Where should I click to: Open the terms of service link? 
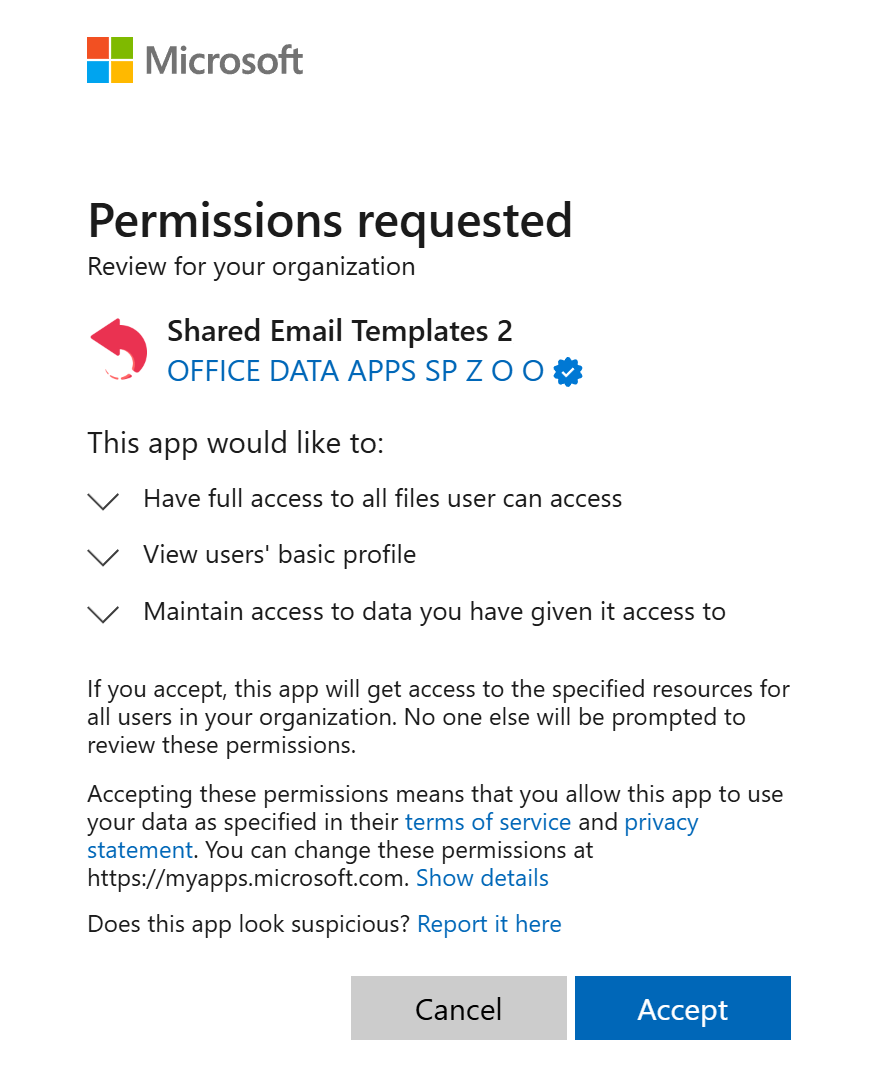pos(487,821)
